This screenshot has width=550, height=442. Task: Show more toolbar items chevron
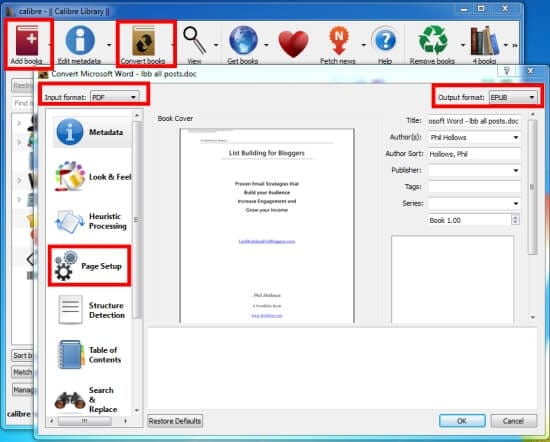pos(515,45)
